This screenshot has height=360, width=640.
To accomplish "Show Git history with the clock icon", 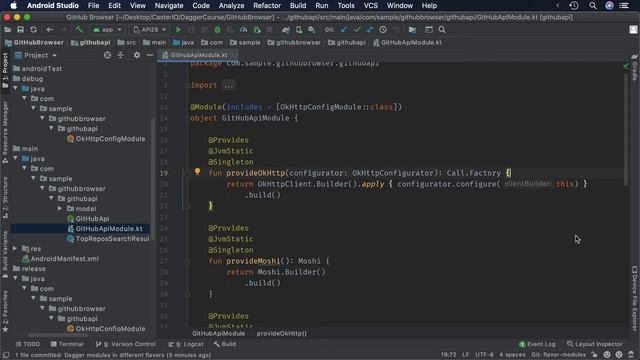I will [x=383, y=30].
